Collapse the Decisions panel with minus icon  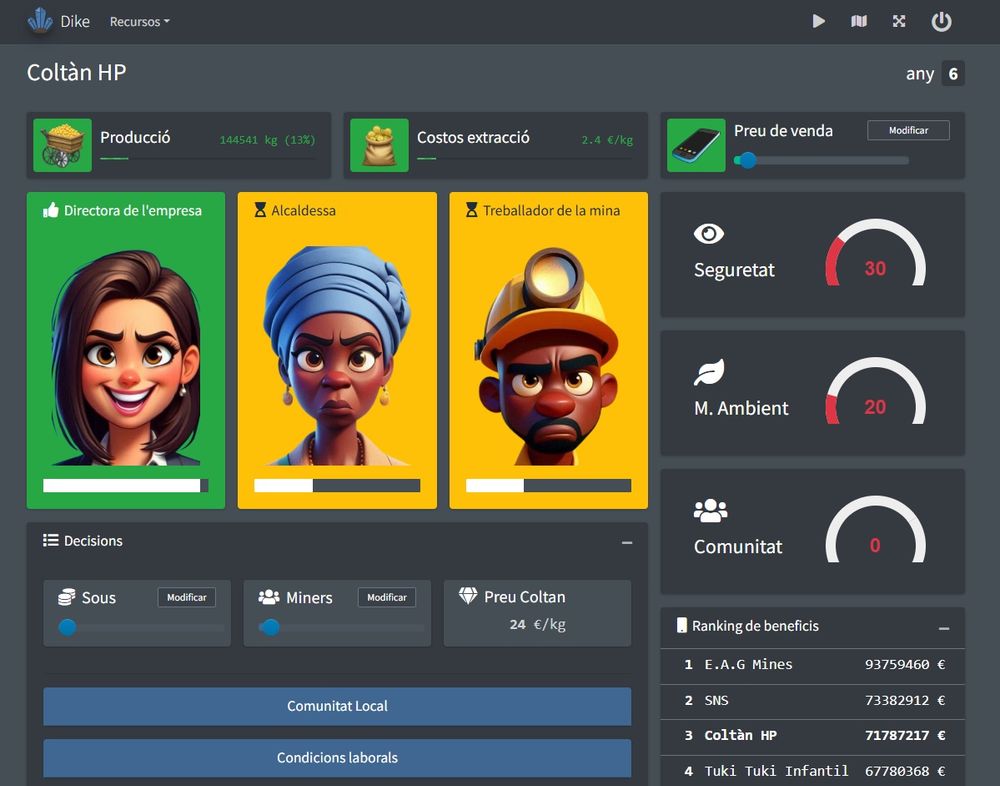pos(627,542)
